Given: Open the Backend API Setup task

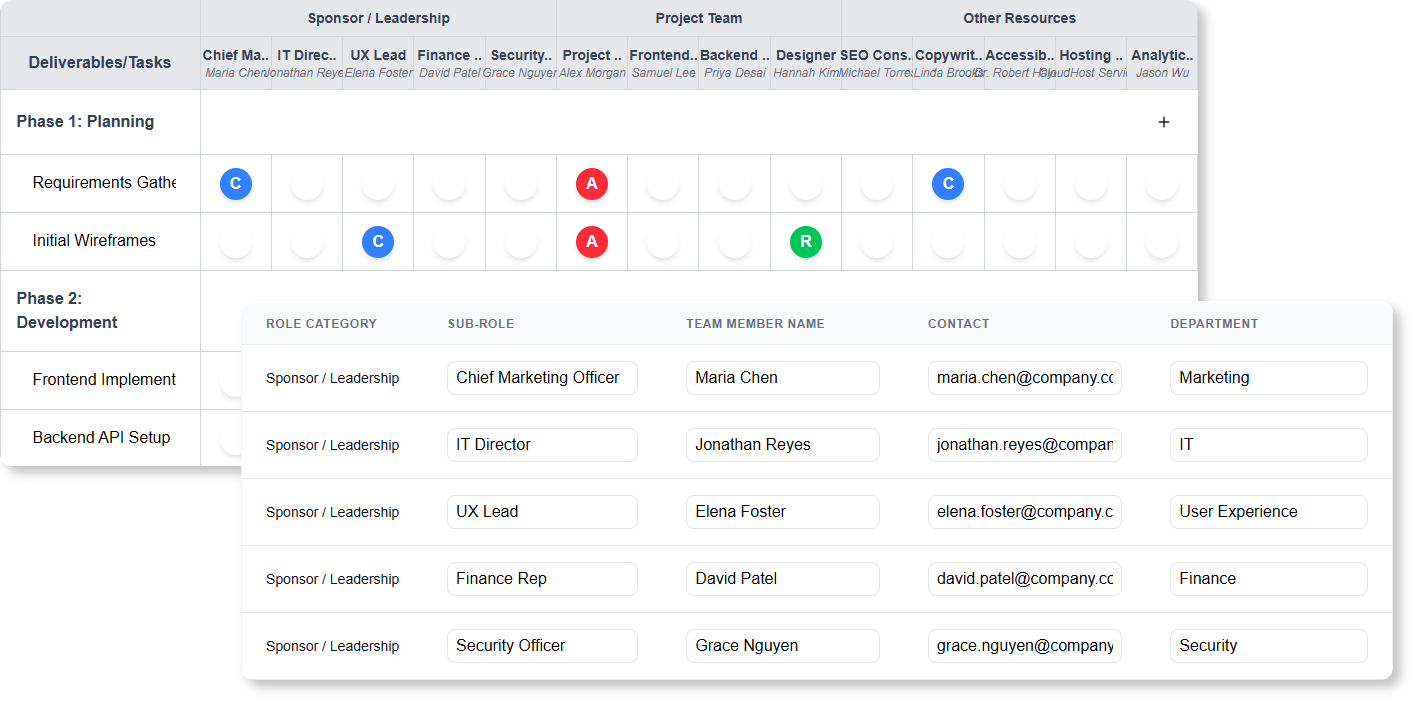Looking at the screenshot, I should pyautogui.click(x=101, y=438).
